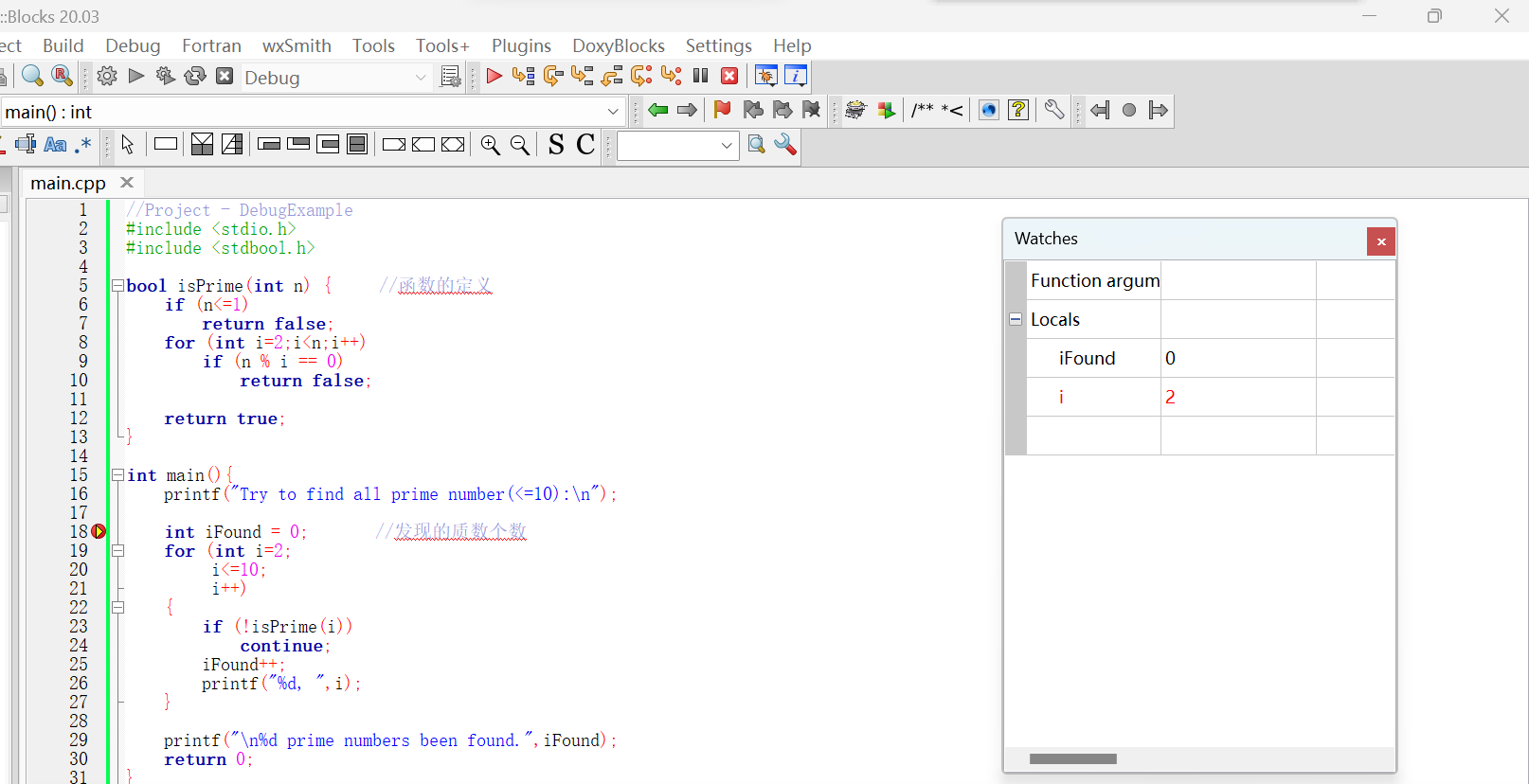The width and height of the screenshot is (1529, 784).
Task: Stop the debugger with the red X
Action: (729, 76)
